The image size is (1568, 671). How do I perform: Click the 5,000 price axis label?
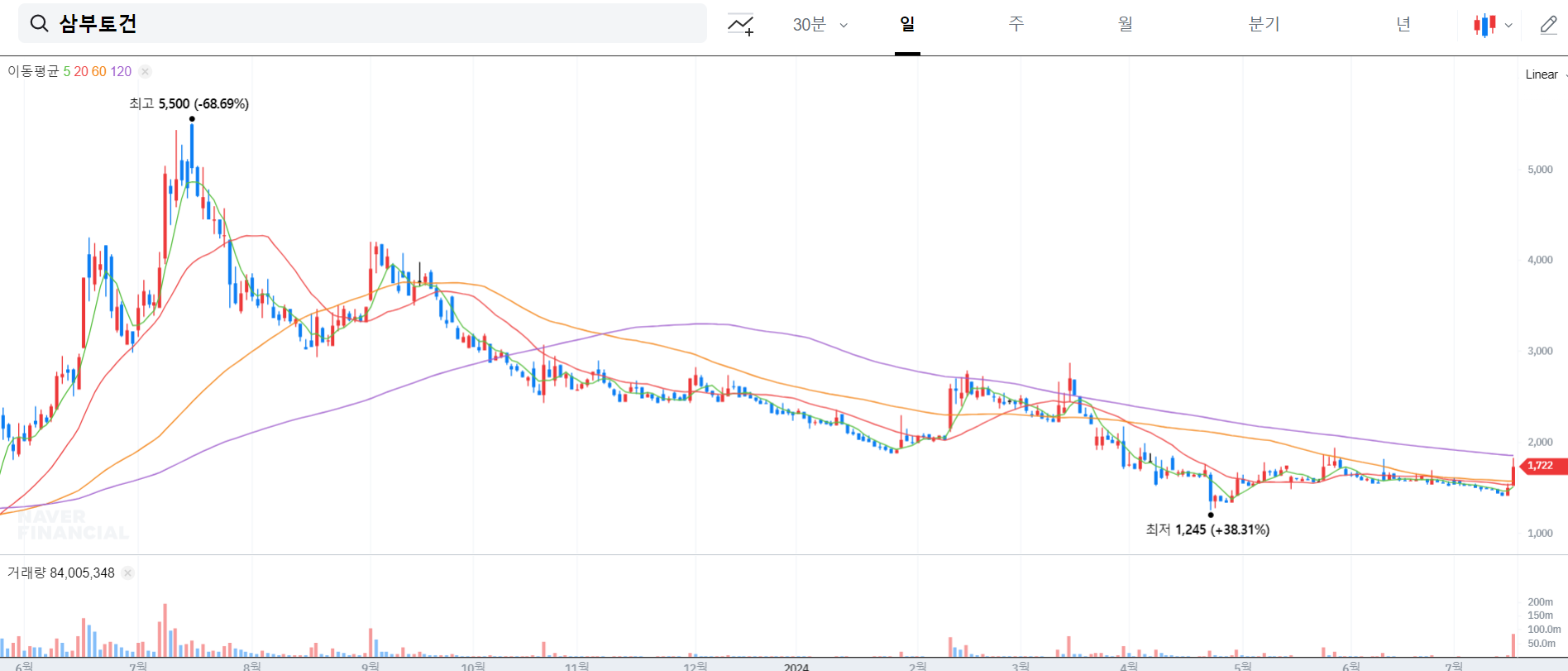tap(1540, 170)
